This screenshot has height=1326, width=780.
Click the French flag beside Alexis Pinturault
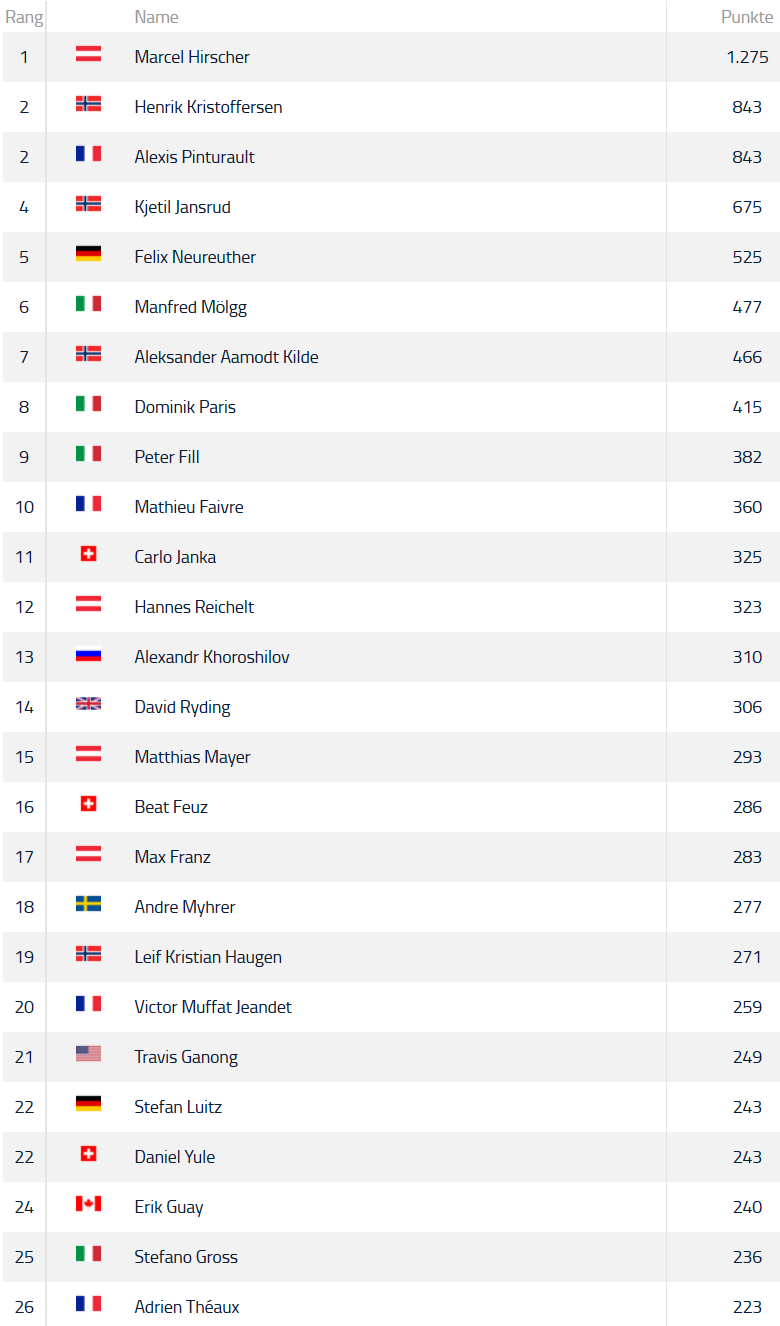click(x=88, y=155)
